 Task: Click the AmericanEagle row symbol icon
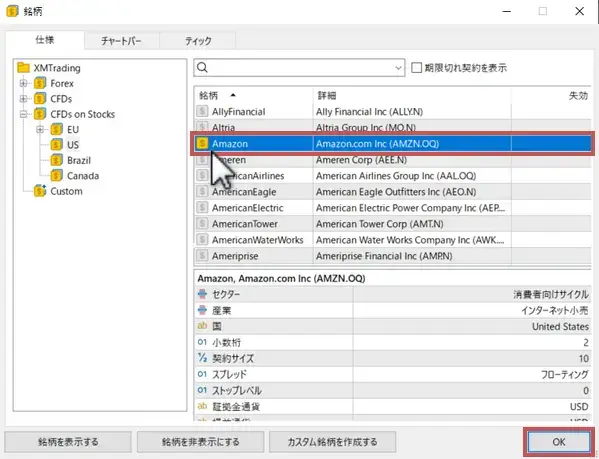(202, 191)
